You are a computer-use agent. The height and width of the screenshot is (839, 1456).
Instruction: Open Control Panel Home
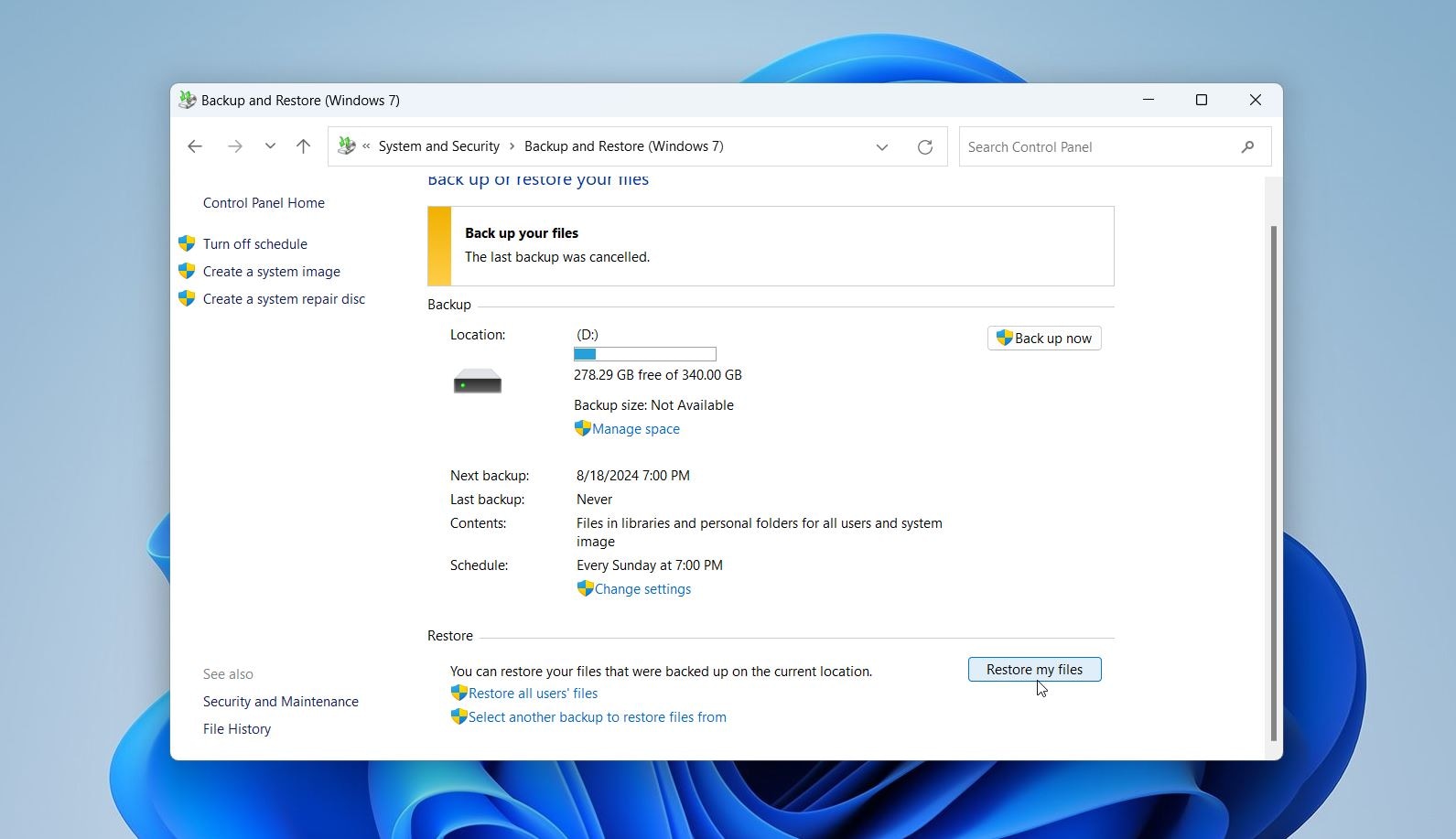264,203
